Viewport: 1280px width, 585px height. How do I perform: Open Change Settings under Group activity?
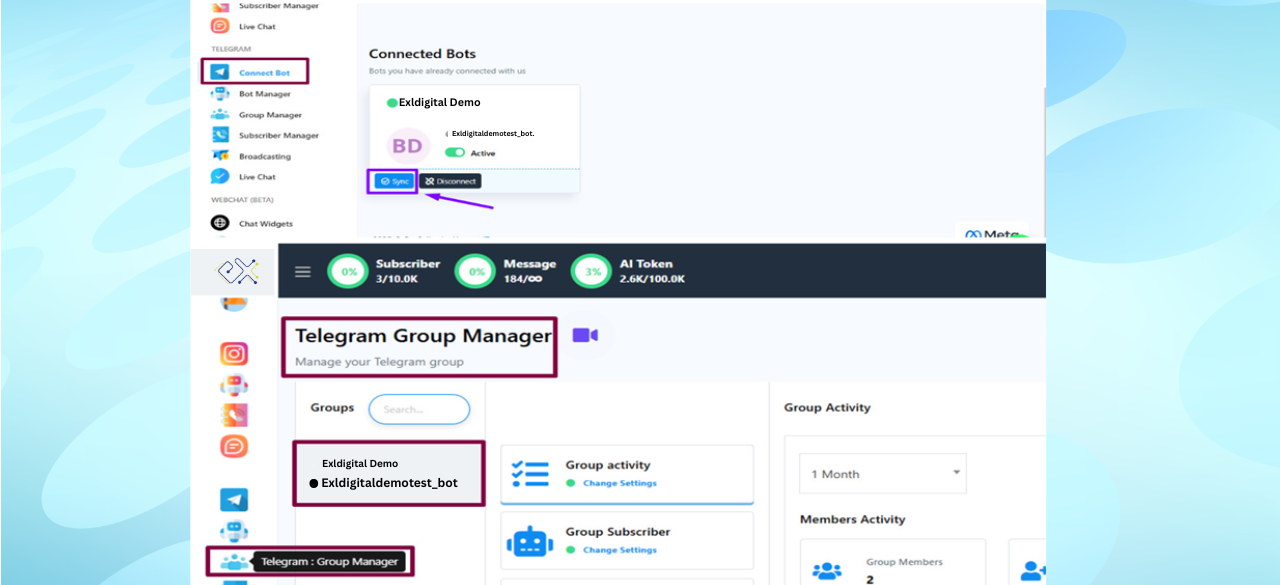click(x=620, y=483)
